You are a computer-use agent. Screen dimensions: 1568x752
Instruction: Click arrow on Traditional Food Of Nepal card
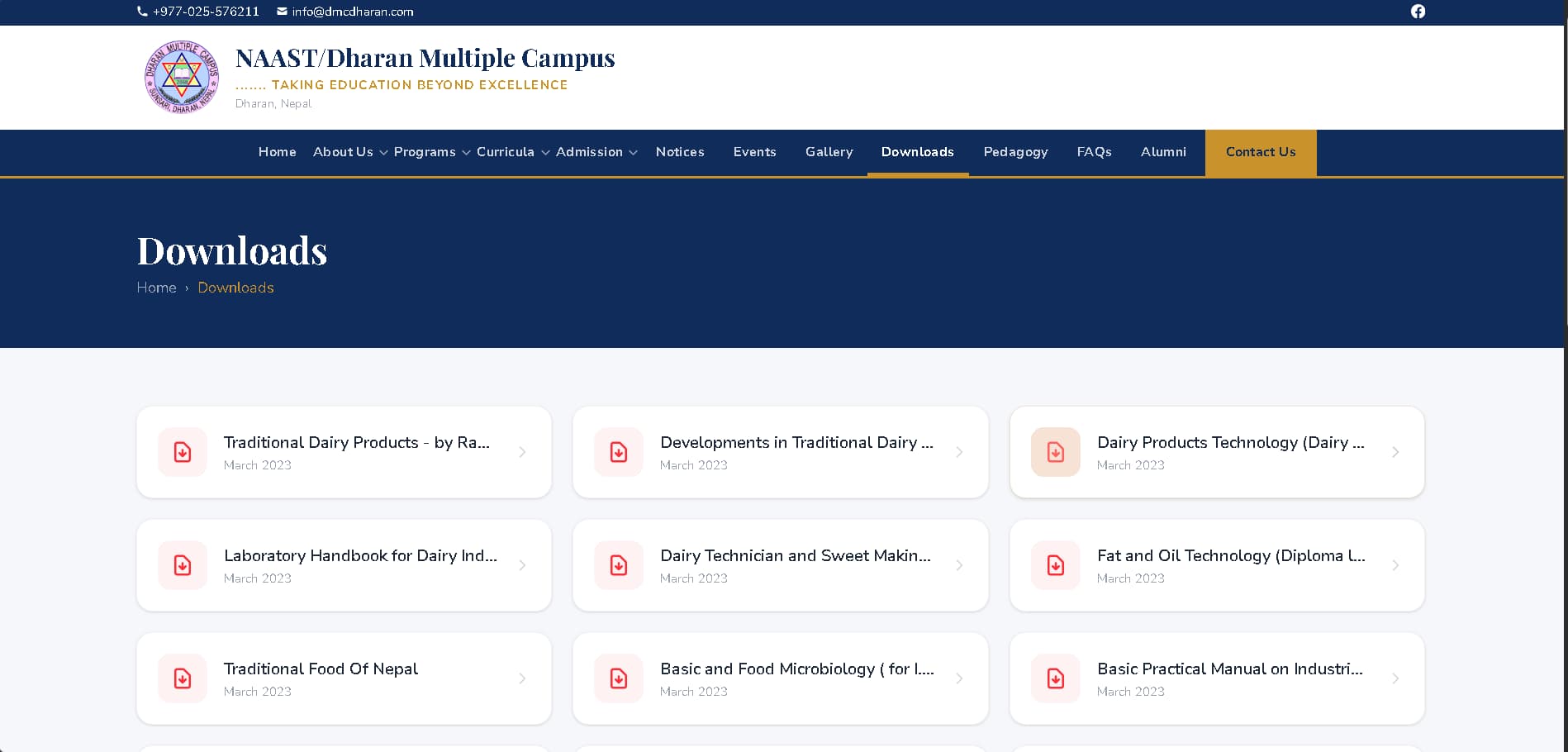tap(522, 678)
